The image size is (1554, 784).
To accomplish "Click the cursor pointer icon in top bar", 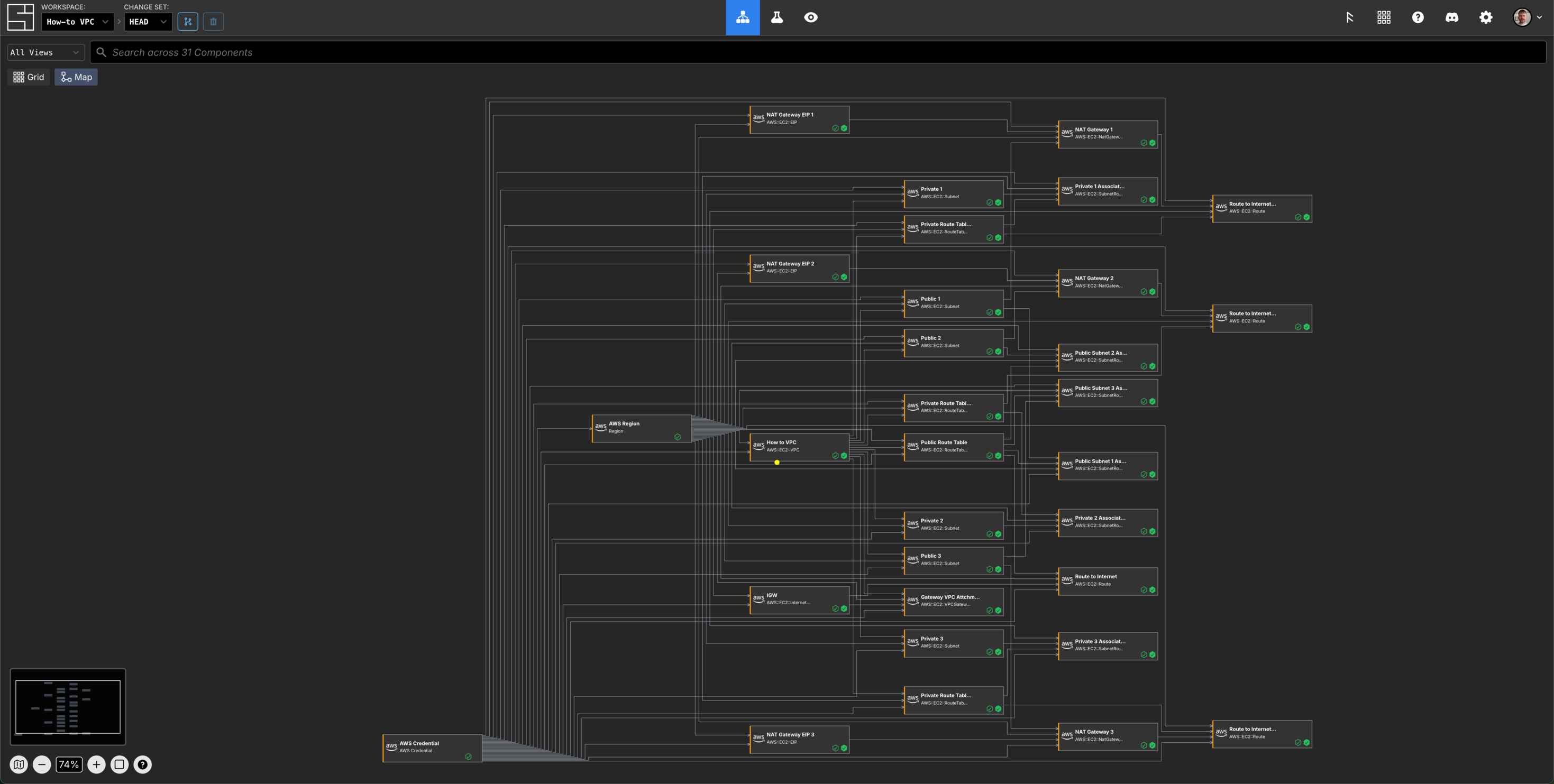I will click(x=1349, y=17).
